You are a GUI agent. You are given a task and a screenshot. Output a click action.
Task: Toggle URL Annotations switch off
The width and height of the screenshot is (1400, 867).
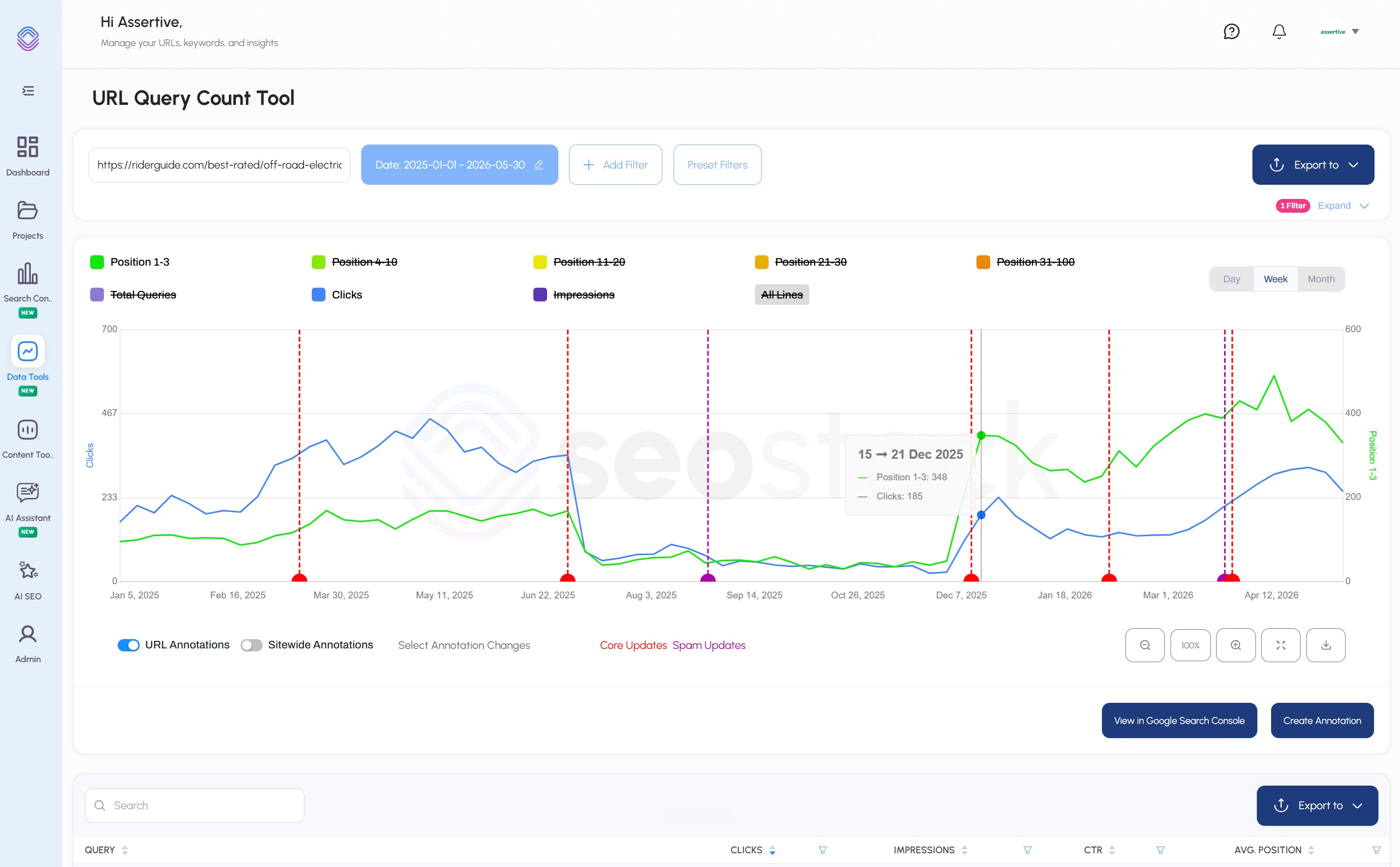pos(128,645)
